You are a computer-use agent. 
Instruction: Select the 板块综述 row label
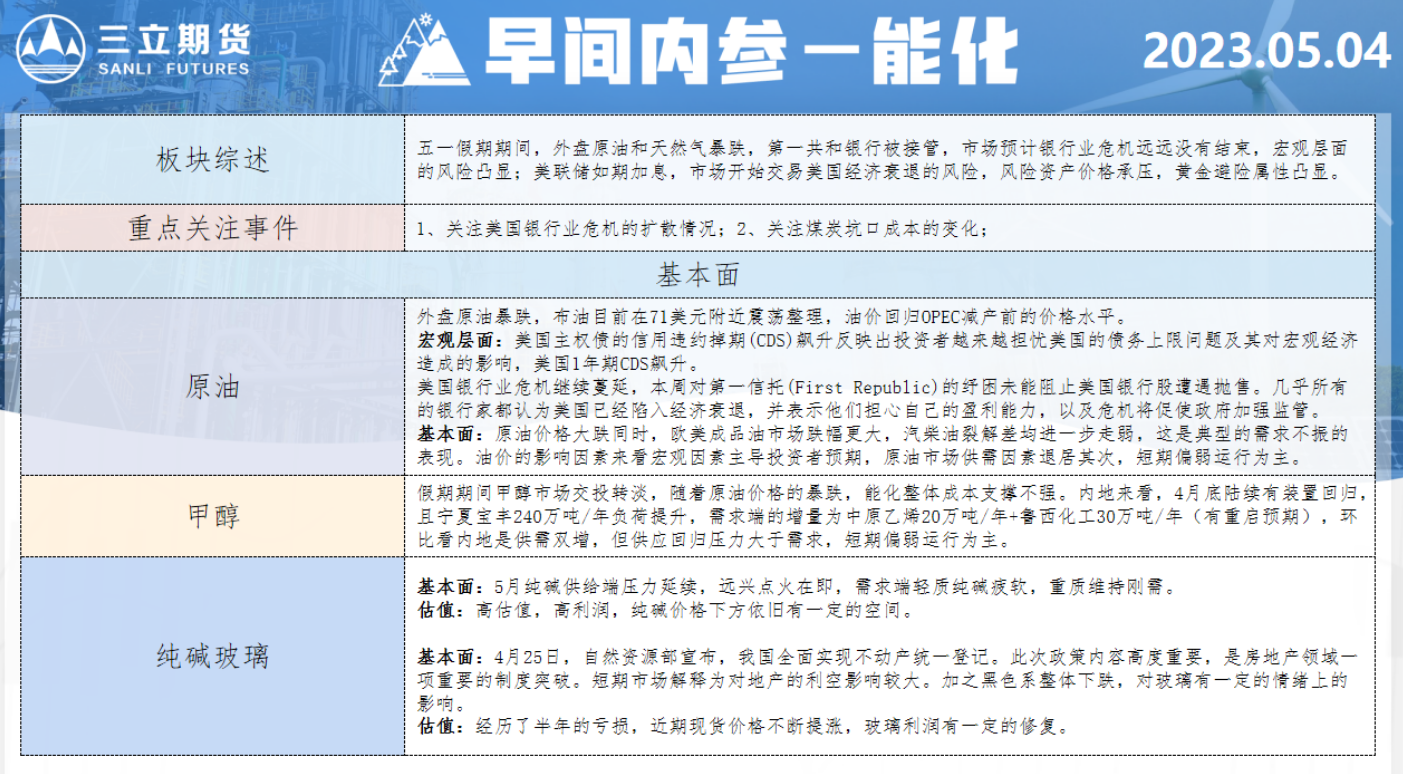[213, 160]
